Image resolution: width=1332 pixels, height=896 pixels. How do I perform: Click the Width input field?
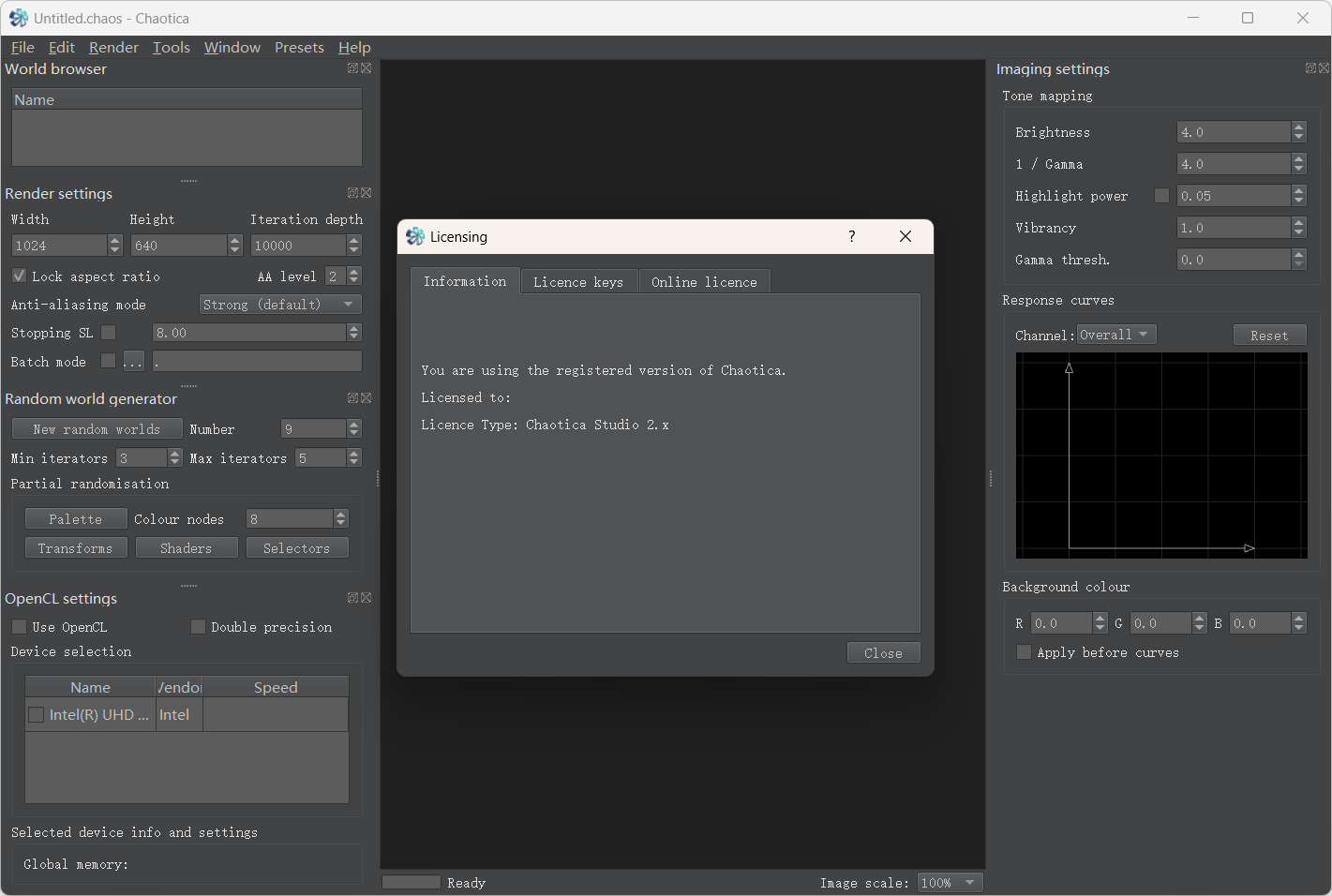click(x=59, y=246)
